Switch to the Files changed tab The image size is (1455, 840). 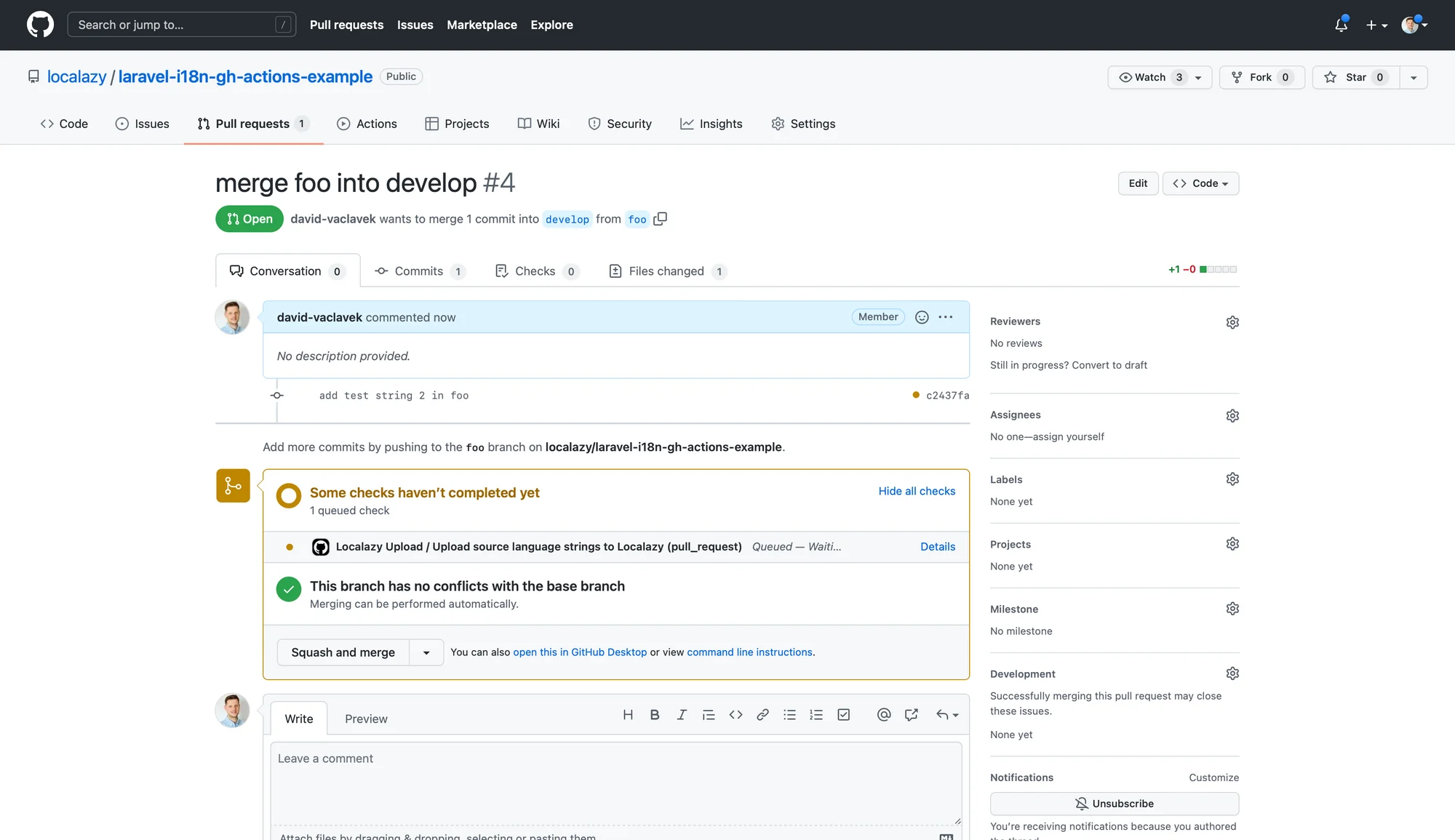tap(666, 271)
